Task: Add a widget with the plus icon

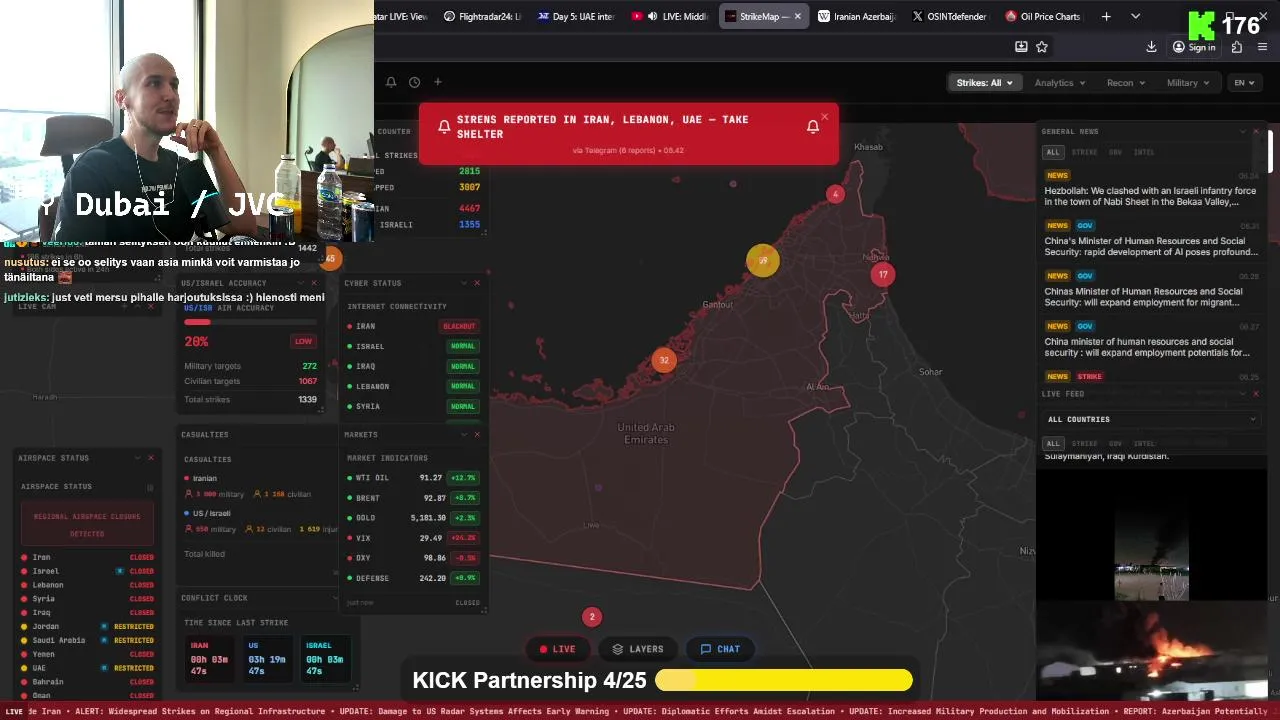Action: click(437, 82)
